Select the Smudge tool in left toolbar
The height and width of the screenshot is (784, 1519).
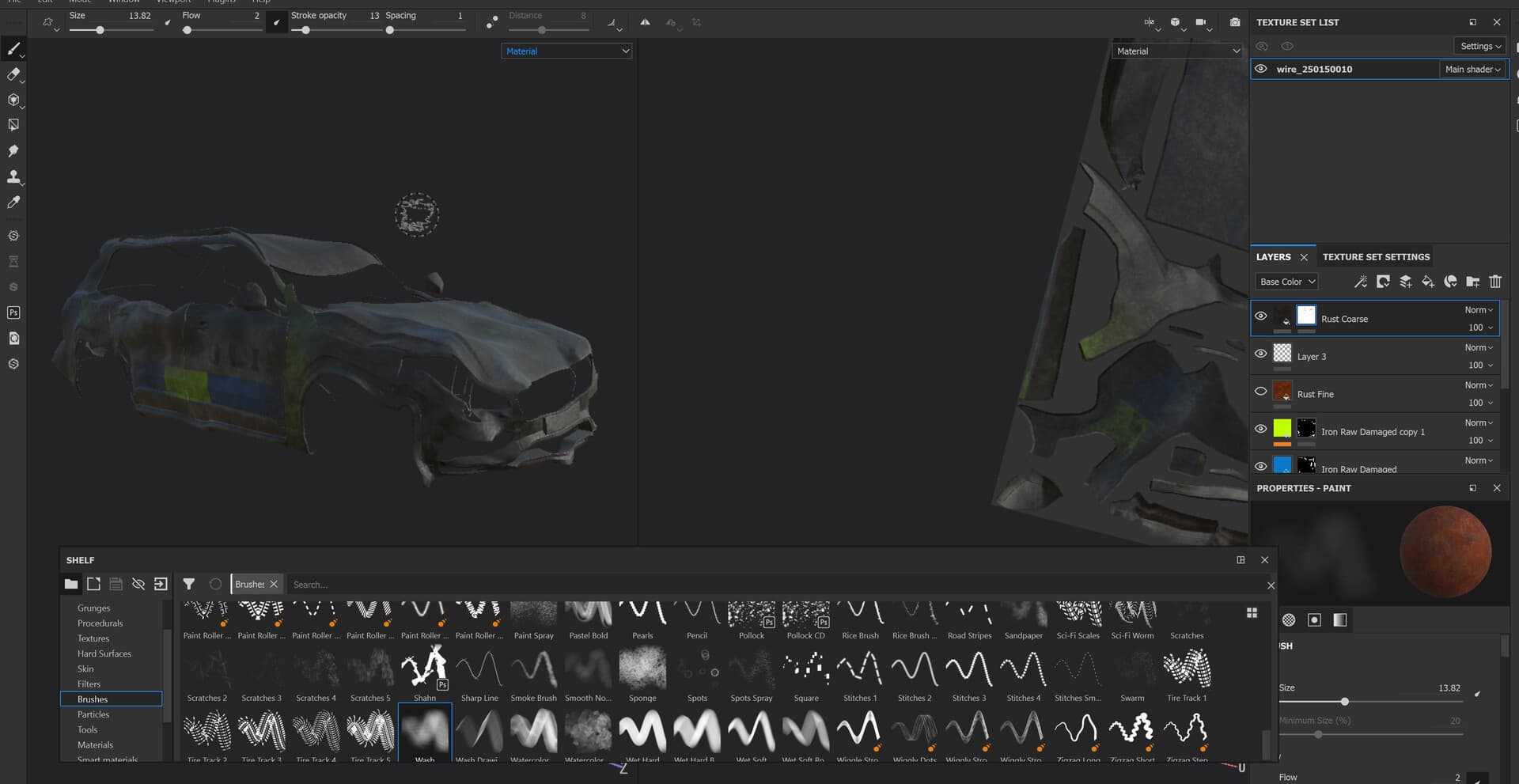[13, 150]
